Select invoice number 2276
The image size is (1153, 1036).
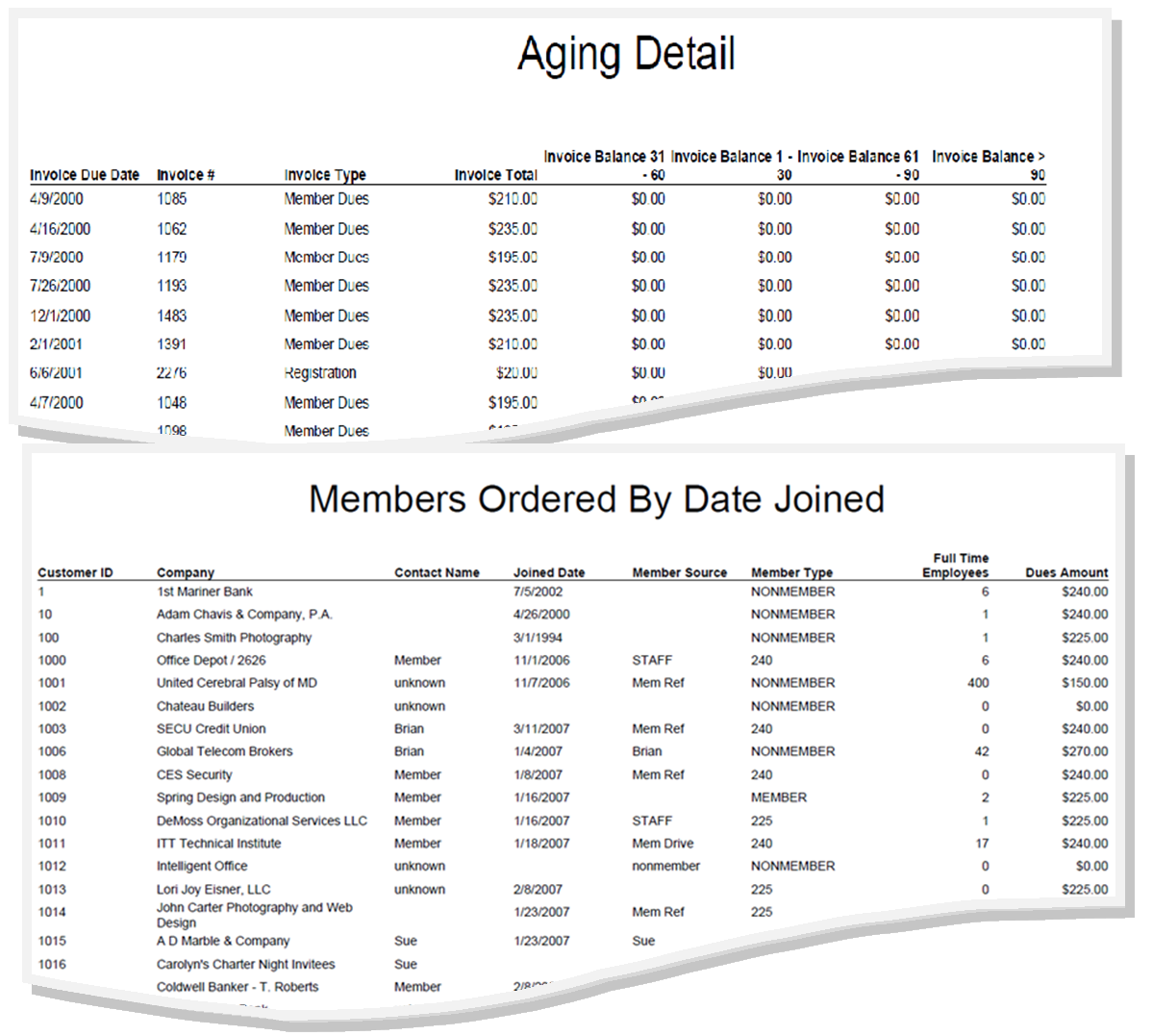(x=171, y=373)
